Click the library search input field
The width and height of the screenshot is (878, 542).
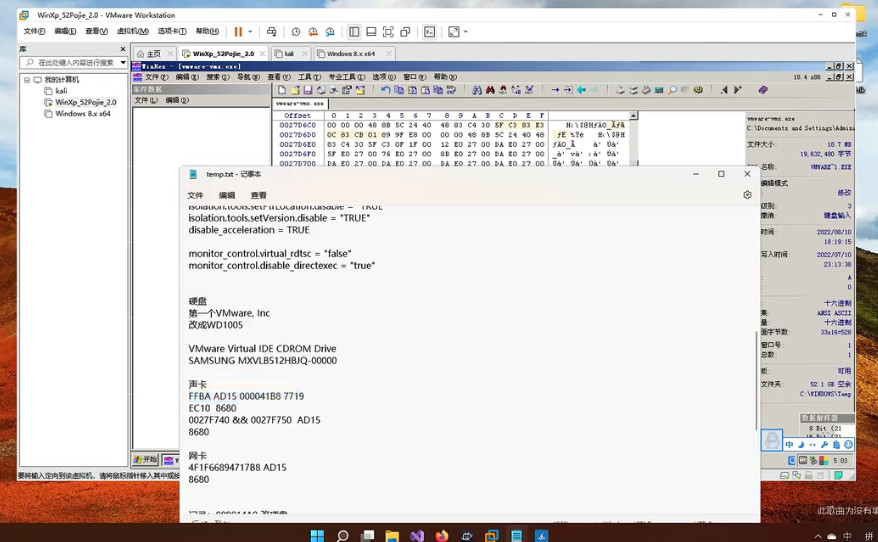click(x=69, y=62)
